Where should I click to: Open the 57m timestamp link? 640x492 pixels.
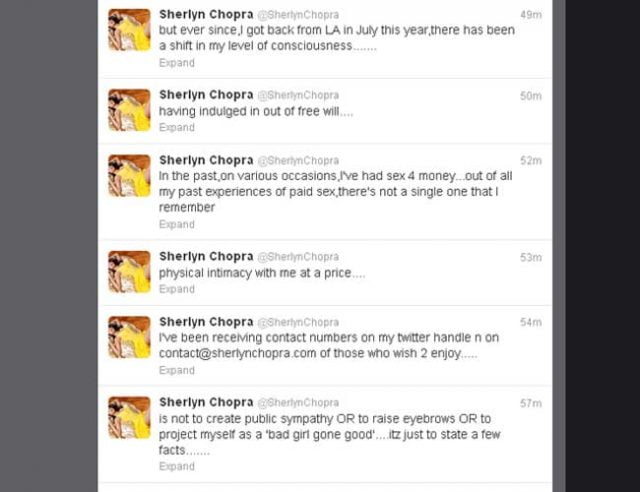coord(531,403)
